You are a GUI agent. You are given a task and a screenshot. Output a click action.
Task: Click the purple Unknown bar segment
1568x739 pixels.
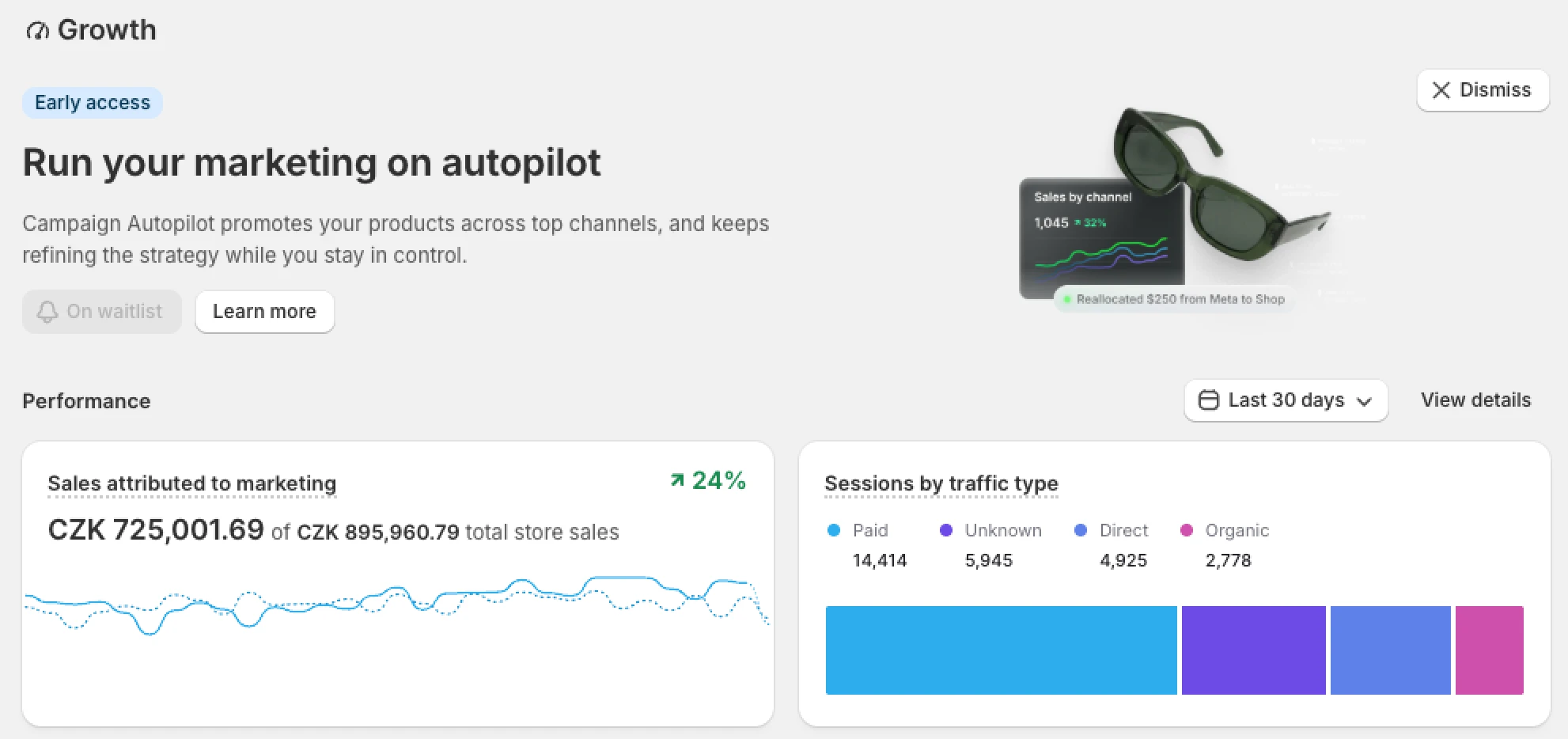coord(1254,650)
